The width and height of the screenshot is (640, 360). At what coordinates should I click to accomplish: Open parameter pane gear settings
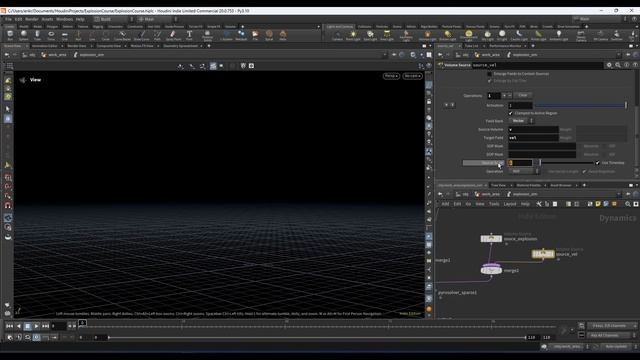(x=609, y=65)
